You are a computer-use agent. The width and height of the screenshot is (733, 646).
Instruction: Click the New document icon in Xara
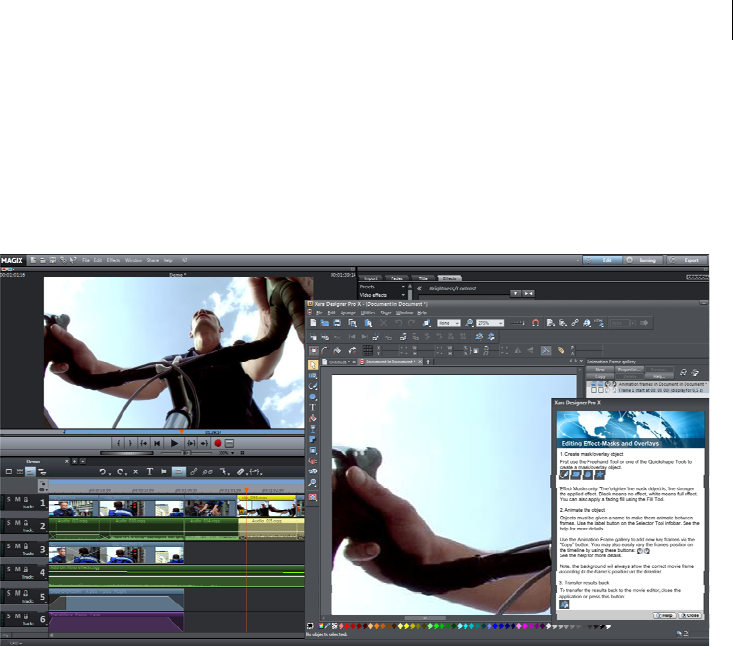tap(313, 323)
